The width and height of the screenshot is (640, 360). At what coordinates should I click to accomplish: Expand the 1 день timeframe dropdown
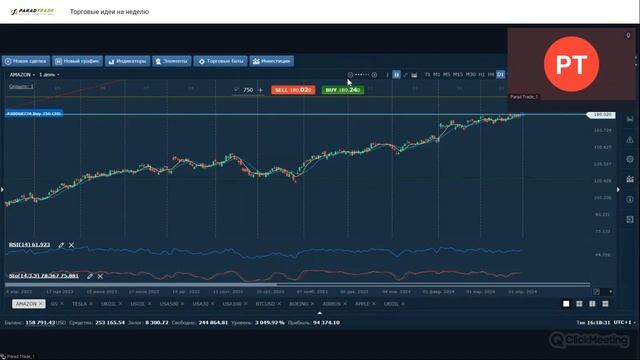(x=49, y=75)
